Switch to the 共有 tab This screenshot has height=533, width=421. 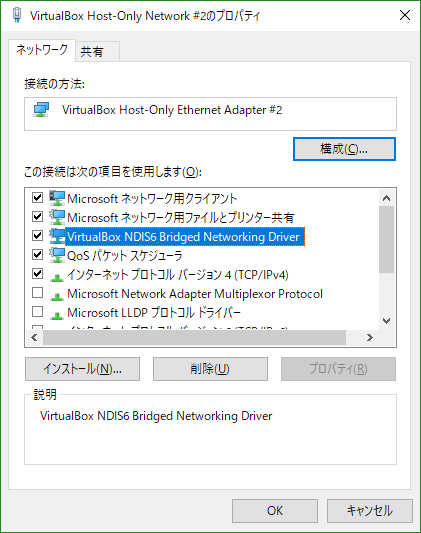[97, 52]
